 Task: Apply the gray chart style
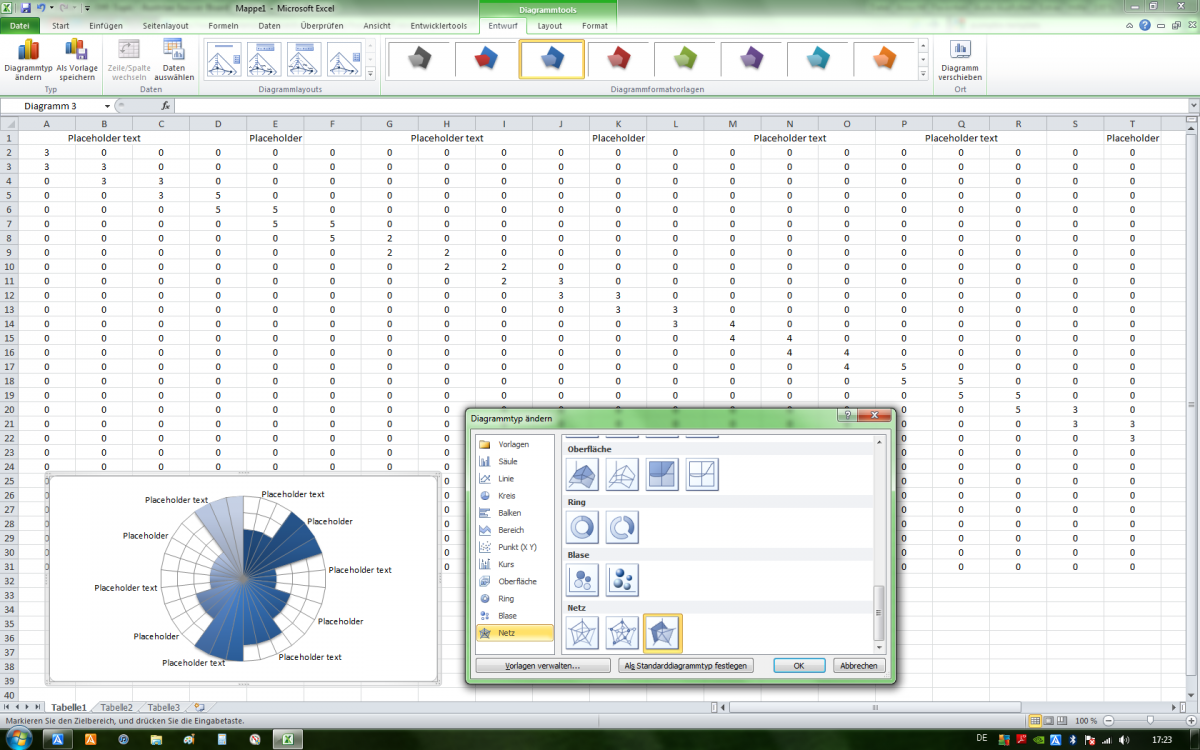419,60
